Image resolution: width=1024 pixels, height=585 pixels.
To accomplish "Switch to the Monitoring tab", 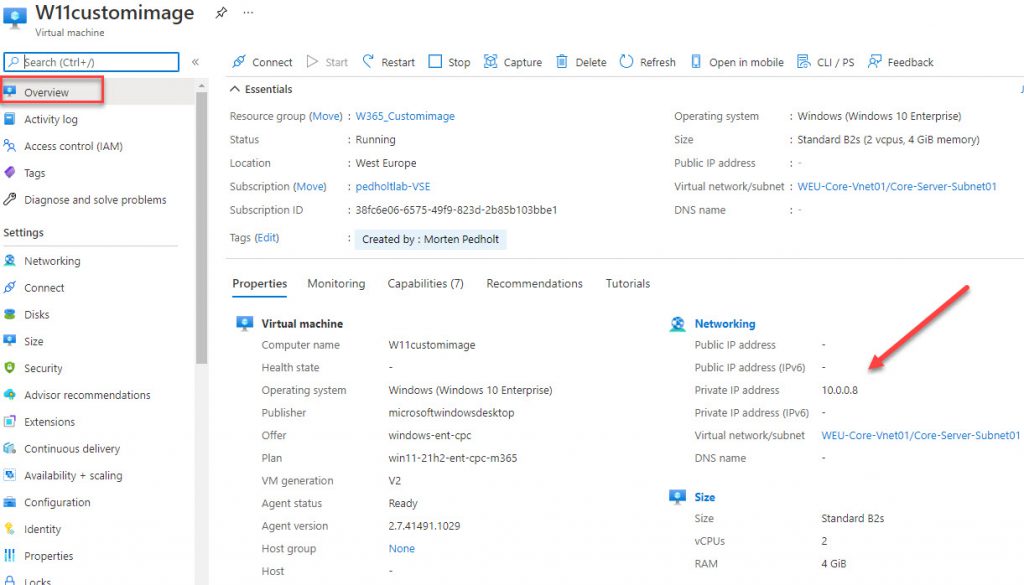I will pyautogui.click(x=336, y=283).
